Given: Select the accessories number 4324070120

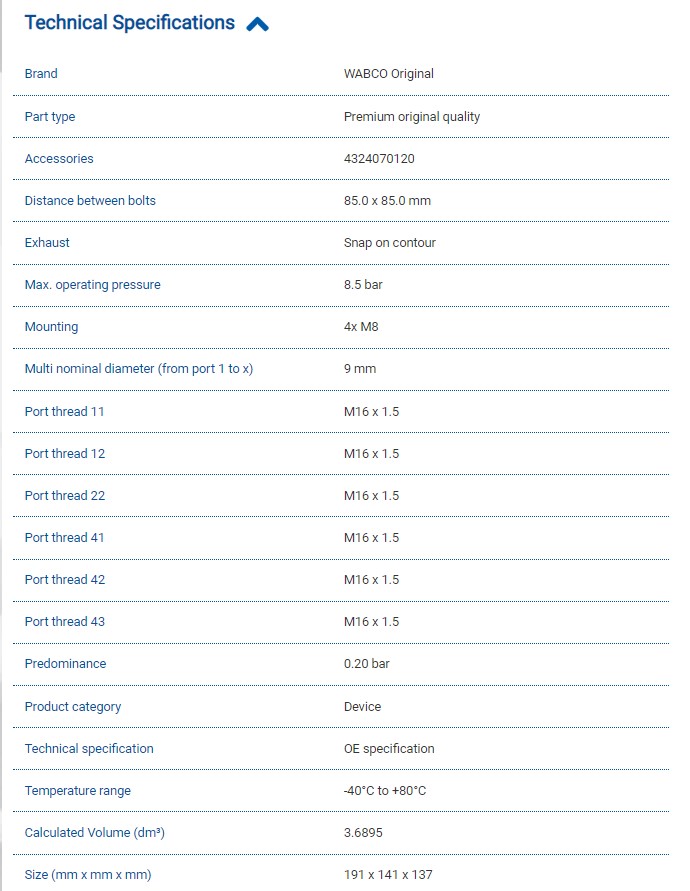Looking at the screenshot, I should click(379, 159).
